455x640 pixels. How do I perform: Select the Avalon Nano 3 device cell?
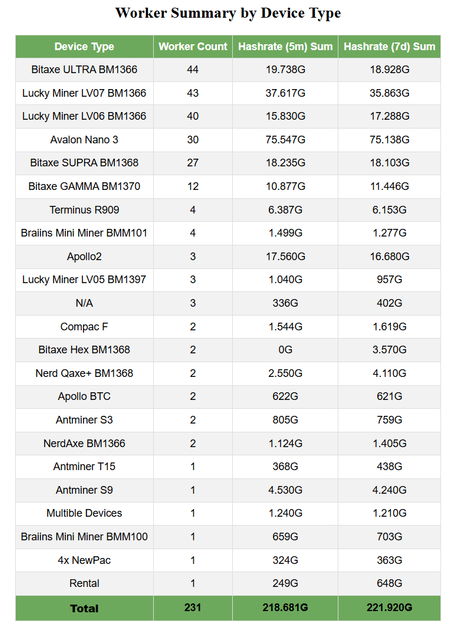[84, 140]
